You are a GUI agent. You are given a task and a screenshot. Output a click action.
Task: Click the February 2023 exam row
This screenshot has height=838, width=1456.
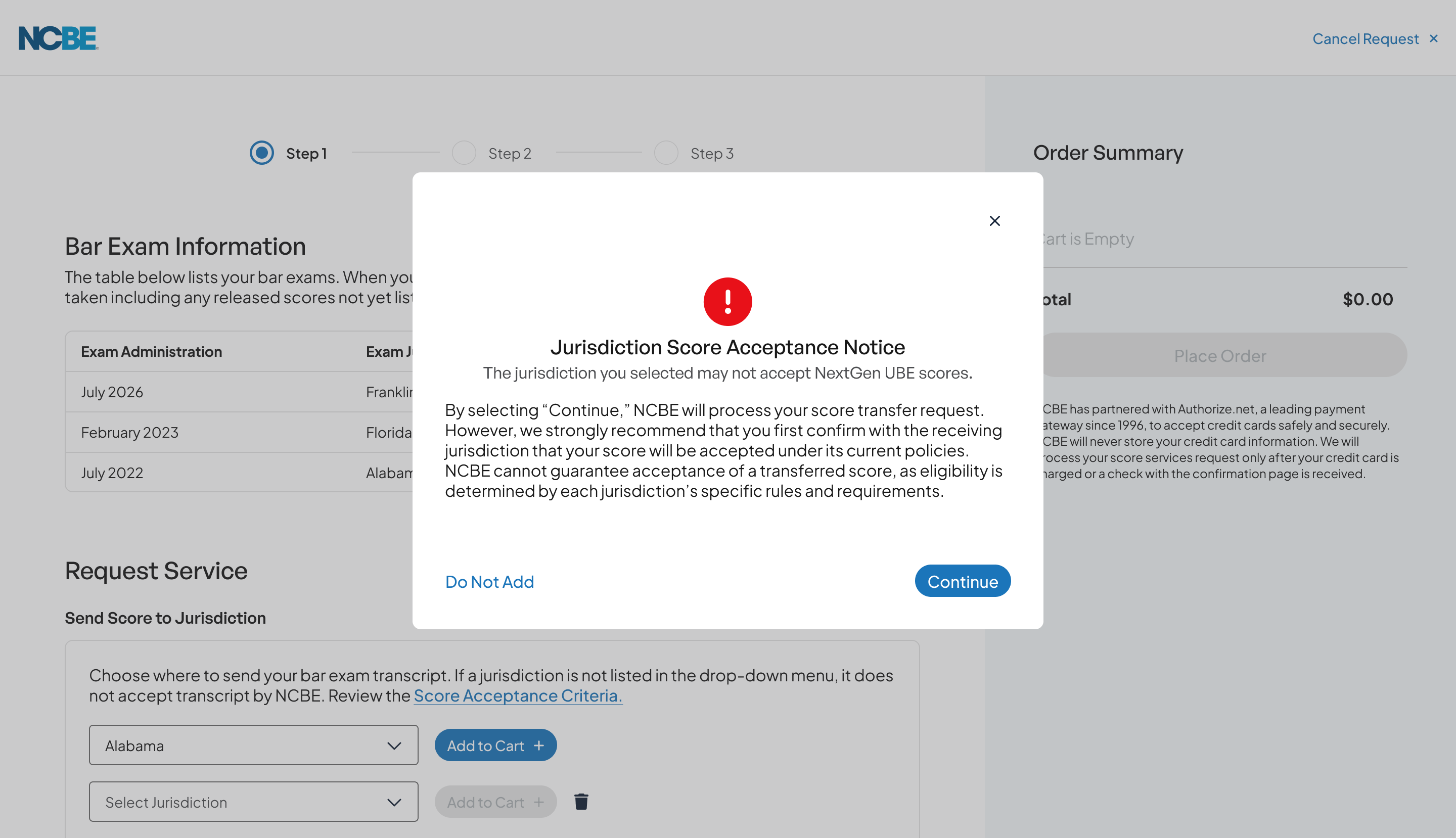239,432
